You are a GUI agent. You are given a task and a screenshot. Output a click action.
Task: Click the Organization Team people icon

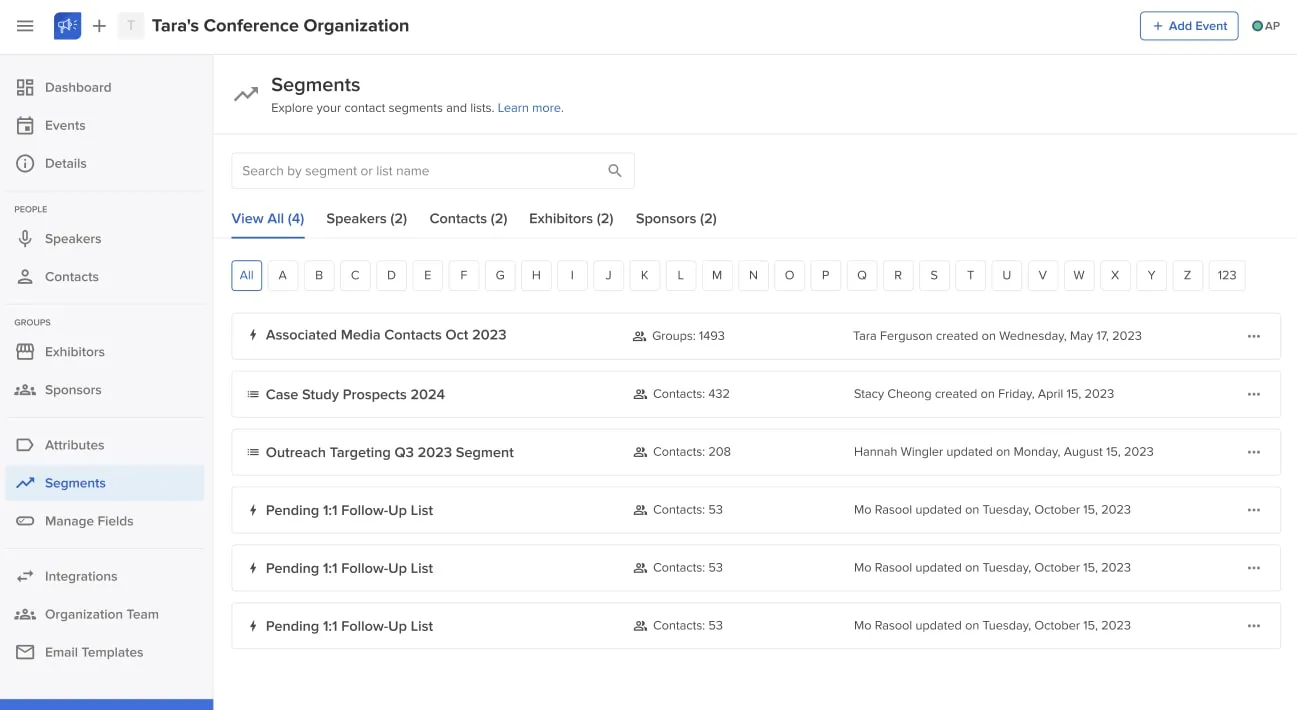(25, 614)
